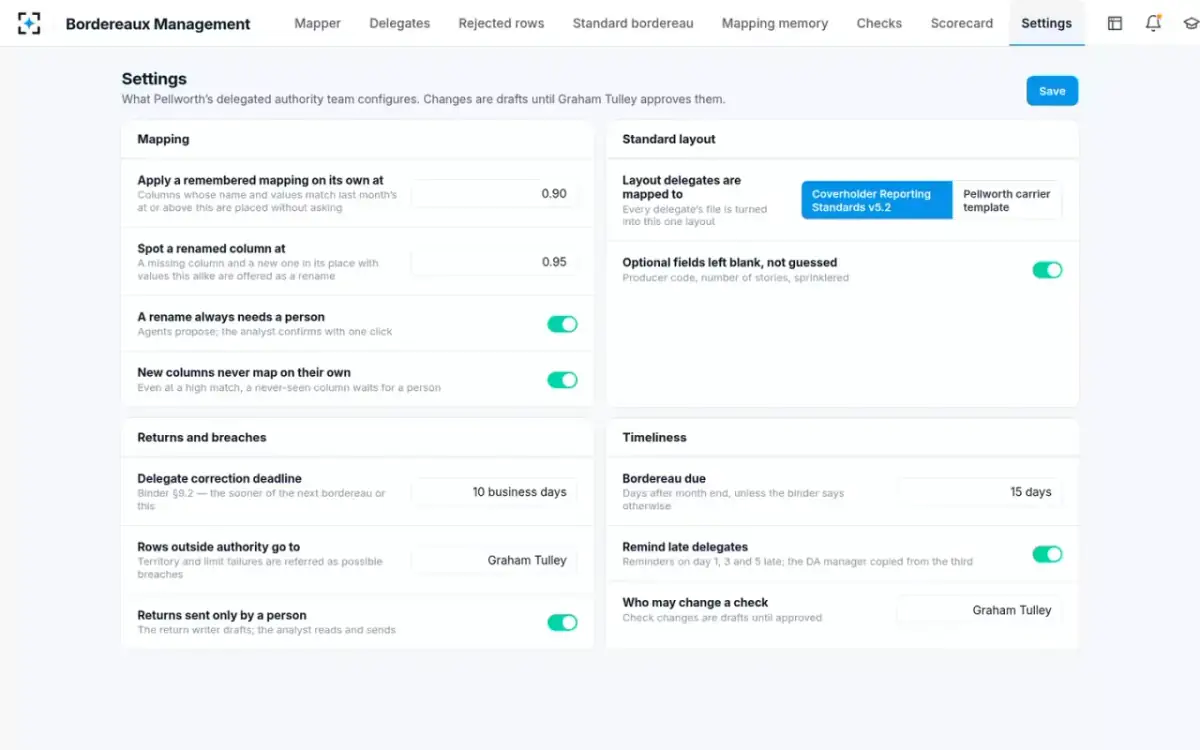
Task: Click the 'Spot a renamed column at' label
Action: pos(211,249)
